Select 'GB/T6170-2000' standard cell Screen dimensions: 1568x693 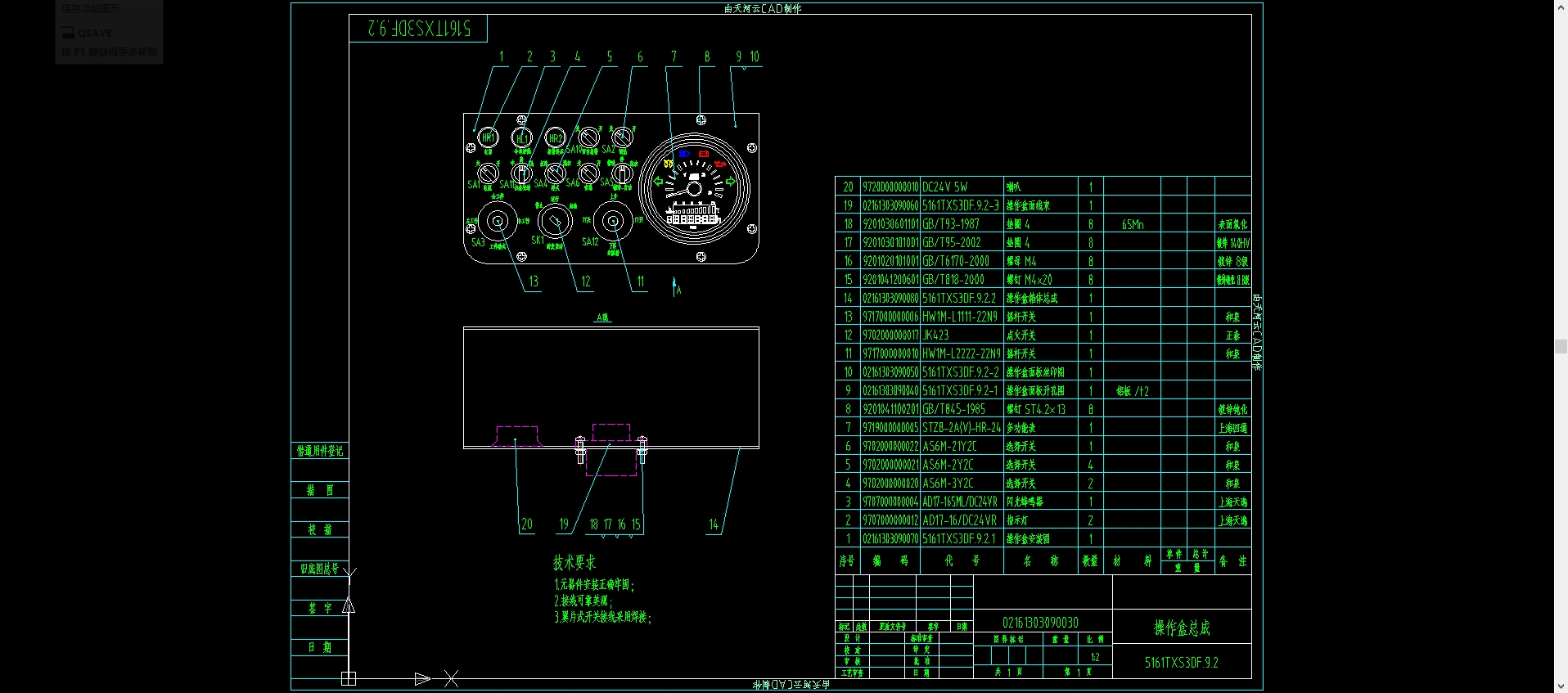click(956, 261)
